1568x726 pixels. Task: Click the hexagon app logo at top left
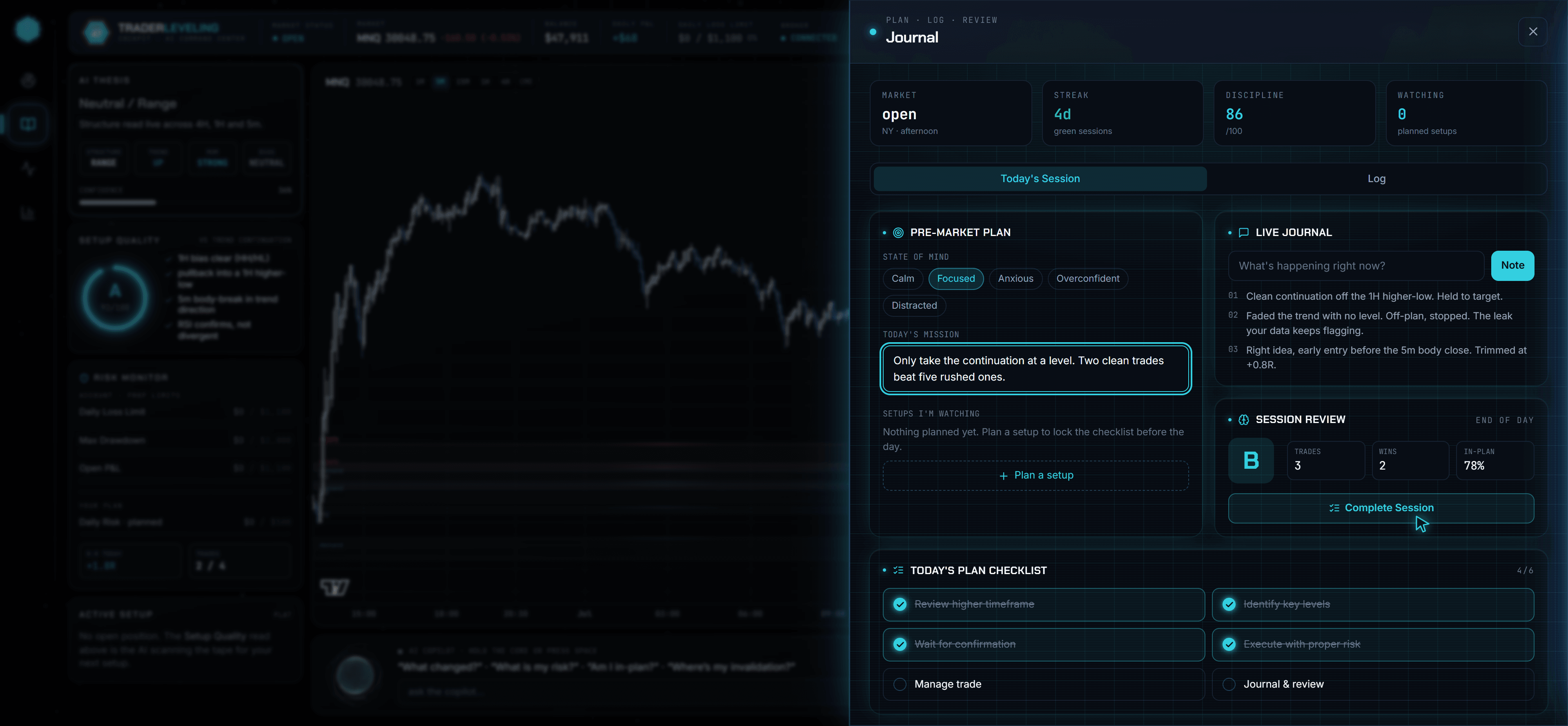[27, 29]
